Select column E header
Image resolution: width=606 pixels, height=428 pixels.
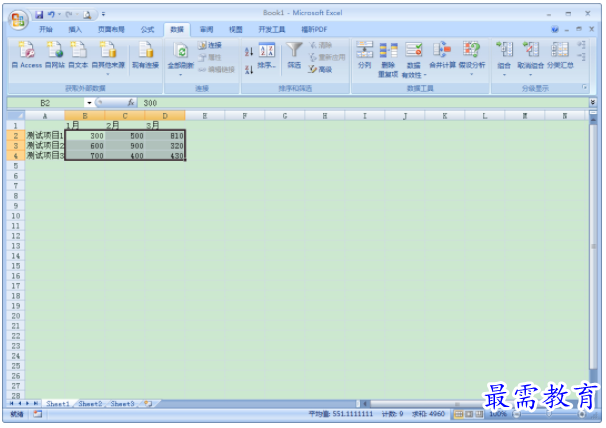[205, 116]
